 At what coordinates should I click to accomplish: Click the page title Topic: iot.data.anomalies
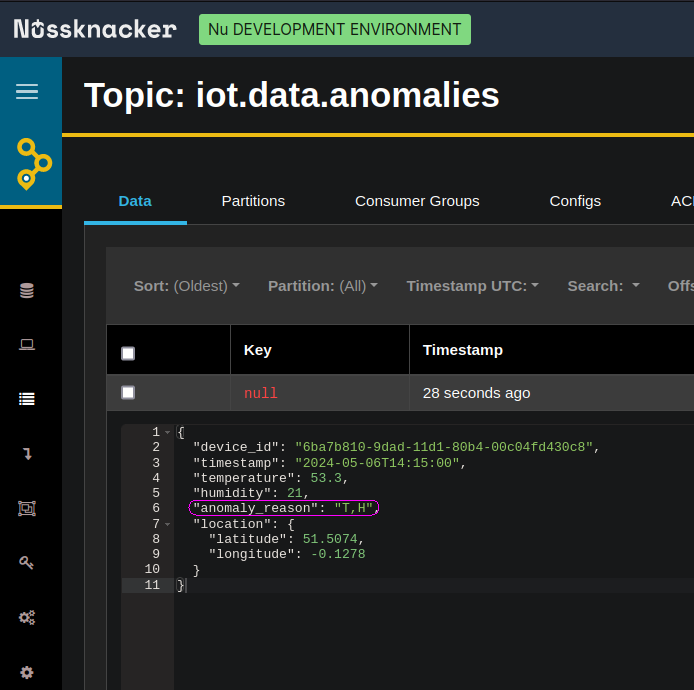coord(292,95)
